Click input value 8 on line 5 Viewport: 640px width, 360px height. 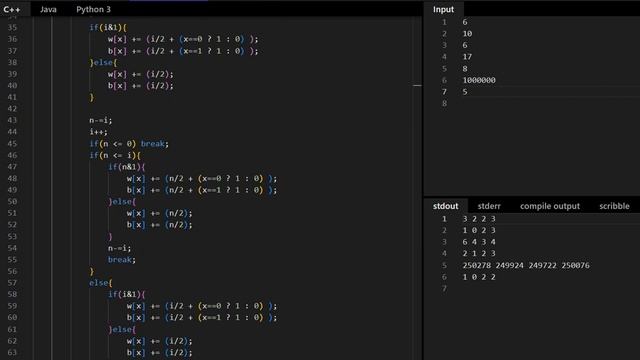coord(465,69)
